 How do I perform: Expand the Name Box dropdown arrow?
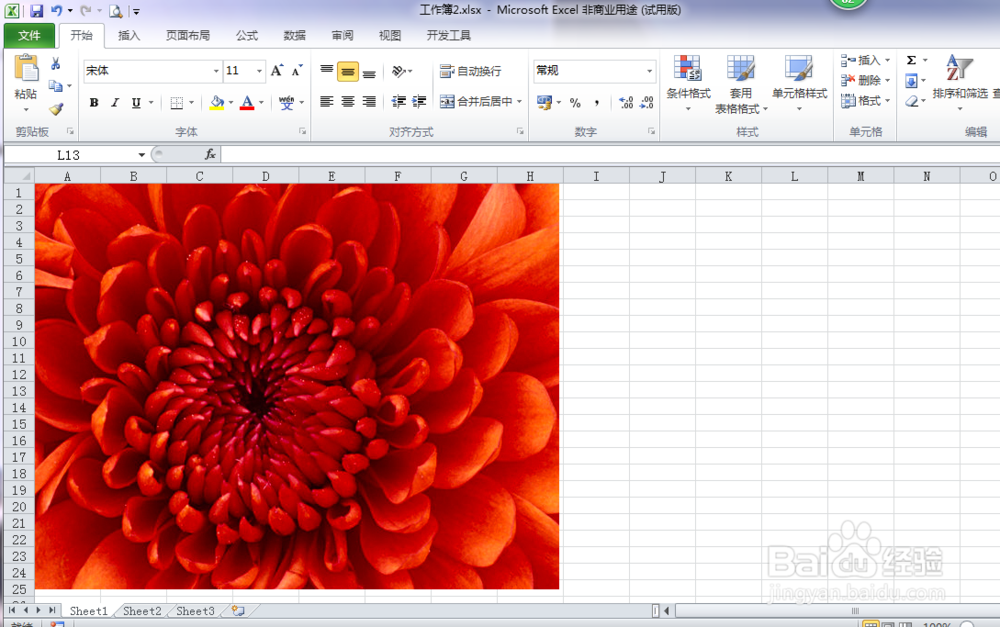pyautogui.click(x=142, y=155)
